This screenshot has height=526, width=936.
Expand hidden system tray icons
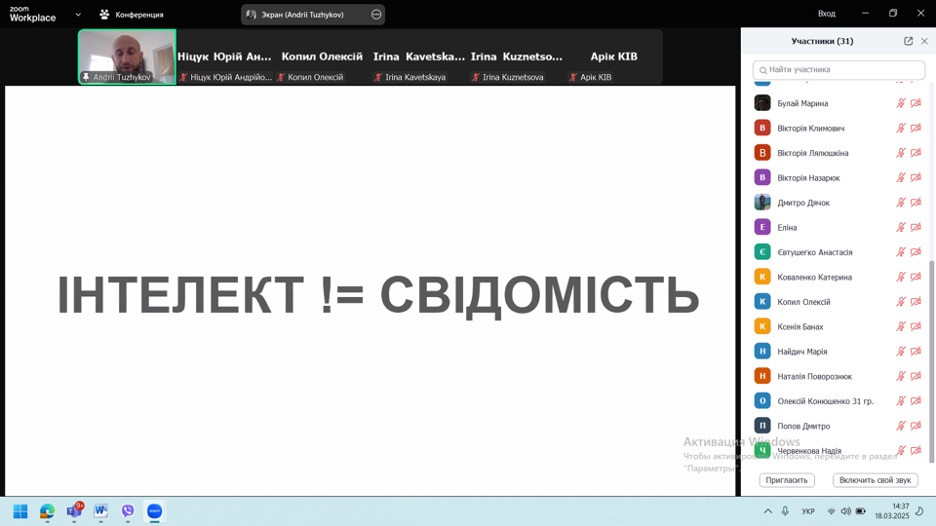point(768,511)
